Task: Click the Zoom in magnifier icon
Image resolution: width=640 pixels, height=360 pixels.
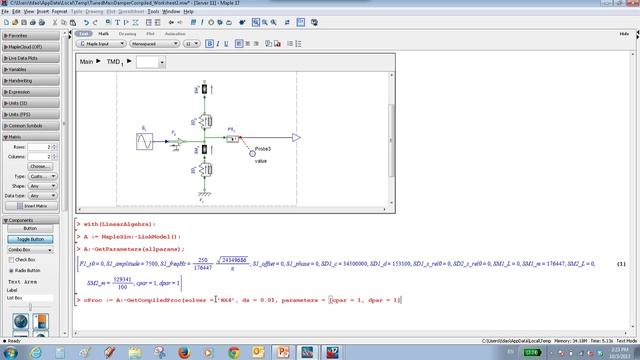Action: click(264, 22)
